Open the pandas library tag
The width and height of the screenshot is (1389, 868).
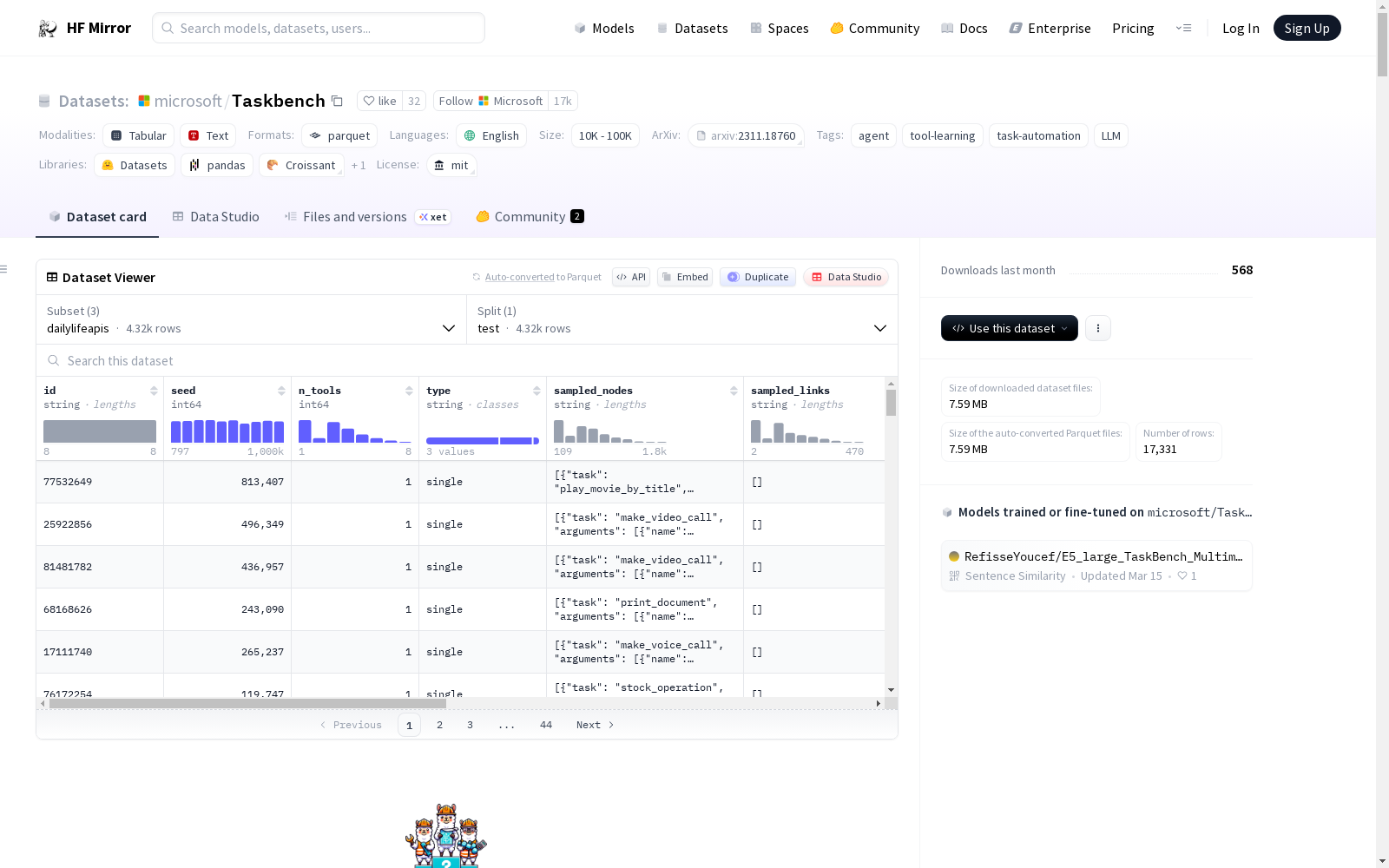pos(217,165)
